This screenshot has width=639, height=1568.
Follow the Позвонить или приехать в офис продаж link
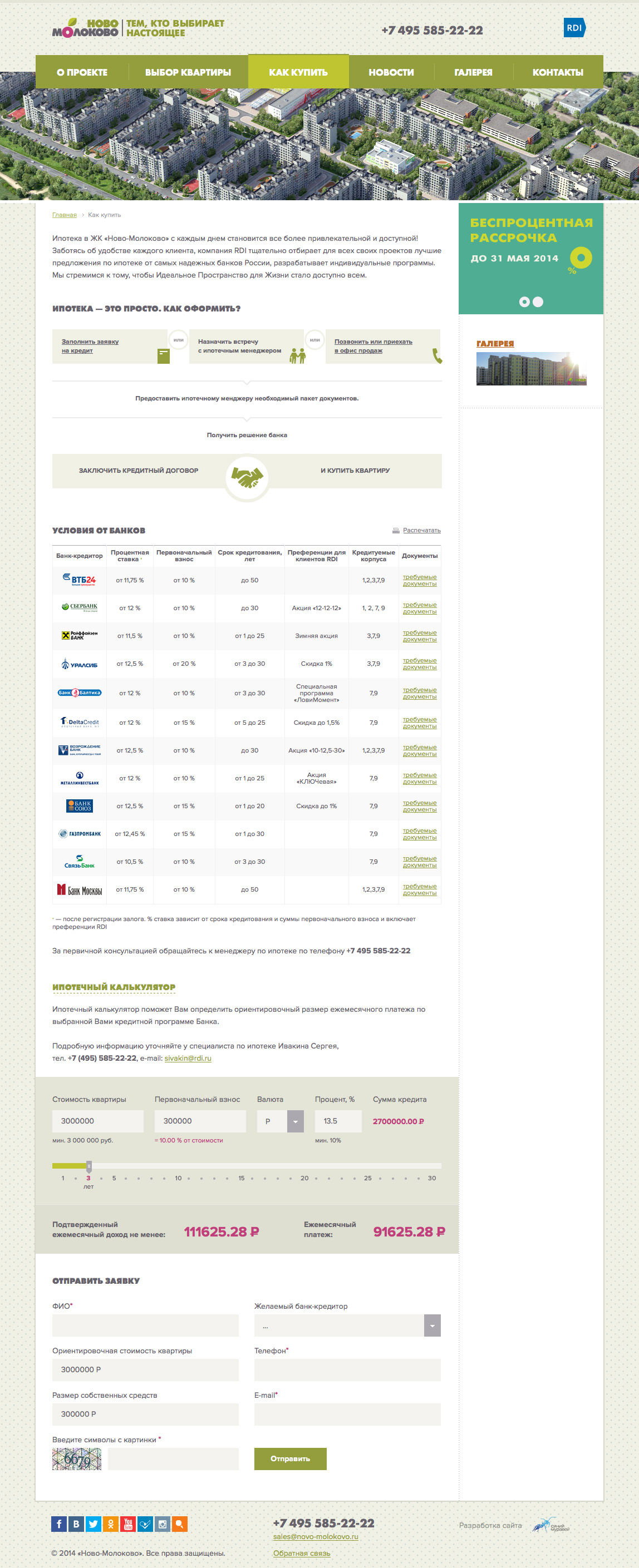(x=373, y=346)
